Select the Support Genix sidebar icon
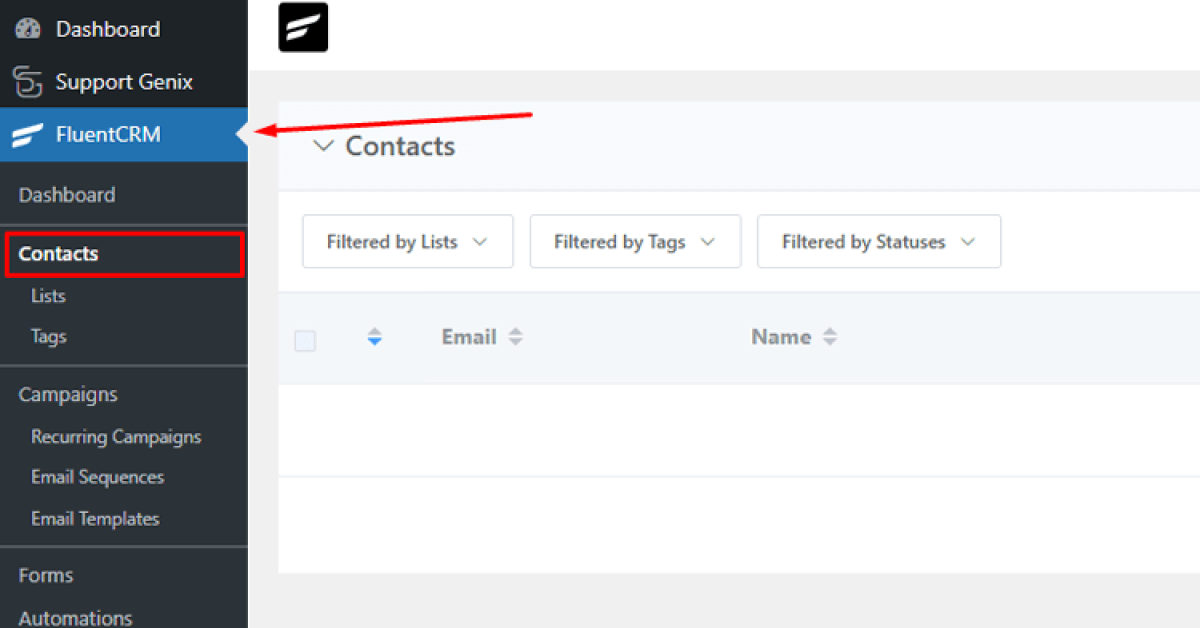The width and height of the screenshot is (1200, 628). coord(27,82)
